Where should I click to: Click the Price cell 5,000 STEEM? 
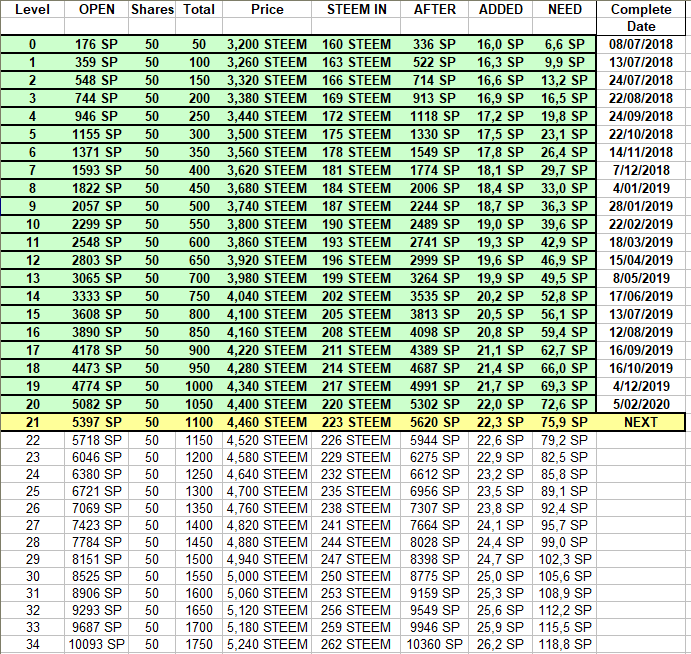(x=267, y=576)
